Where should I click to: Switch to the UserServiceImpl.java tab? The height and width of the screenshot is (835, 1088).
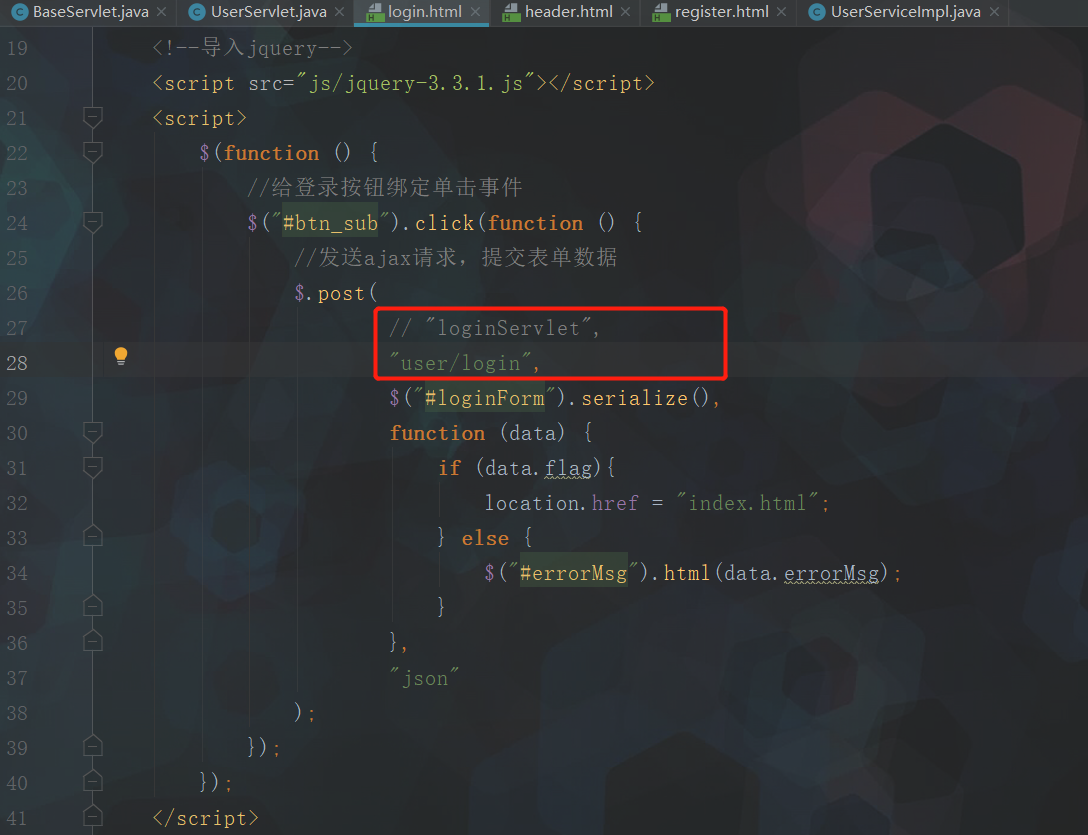point(904,12)
